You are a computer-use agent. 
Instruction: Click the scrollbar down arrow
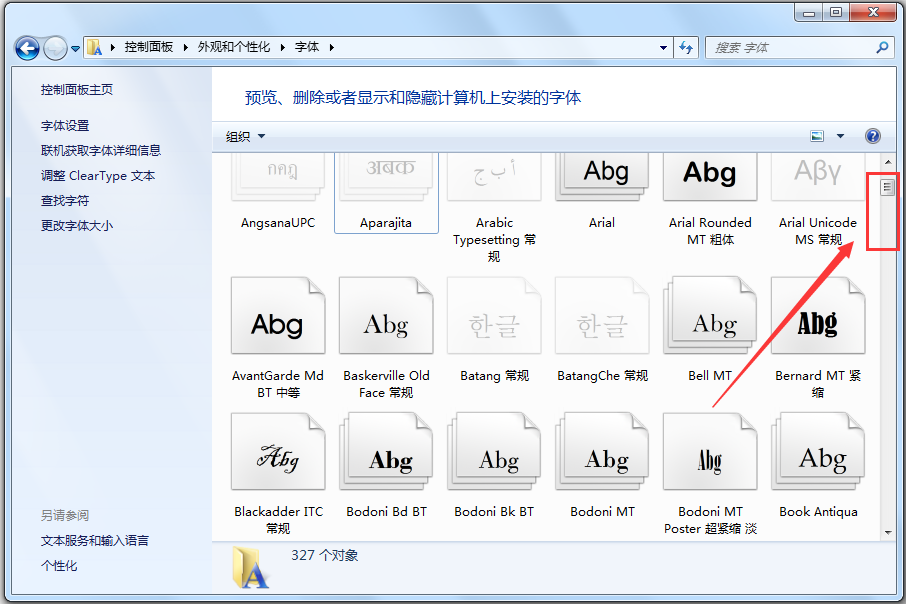pos(888,532)
